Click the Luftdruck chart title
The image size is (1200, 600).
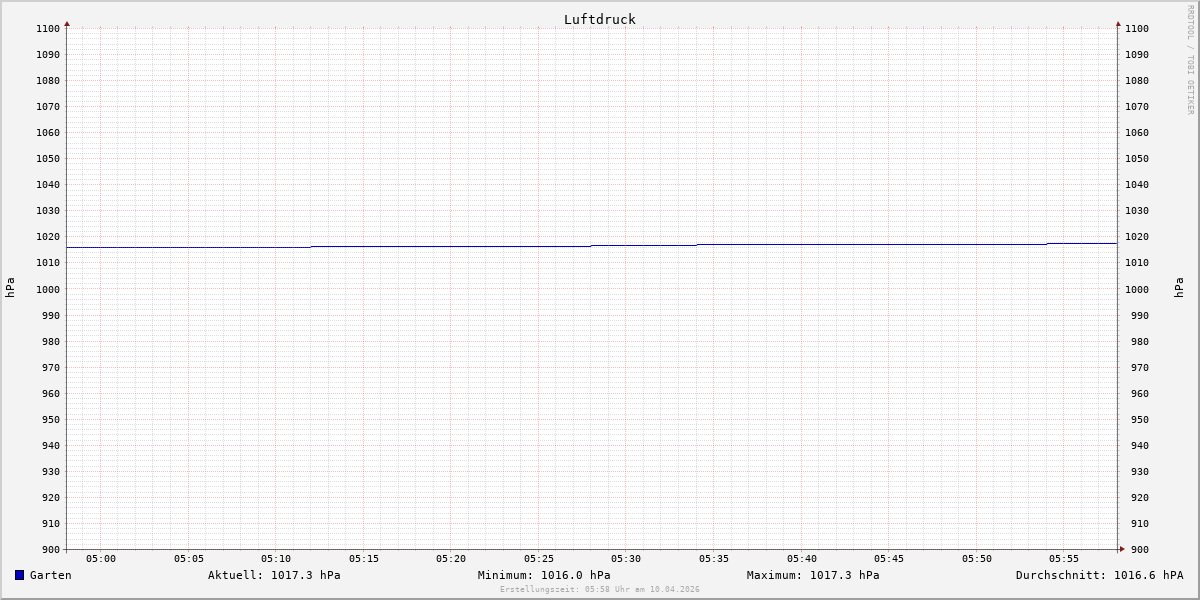coord(599,19)
